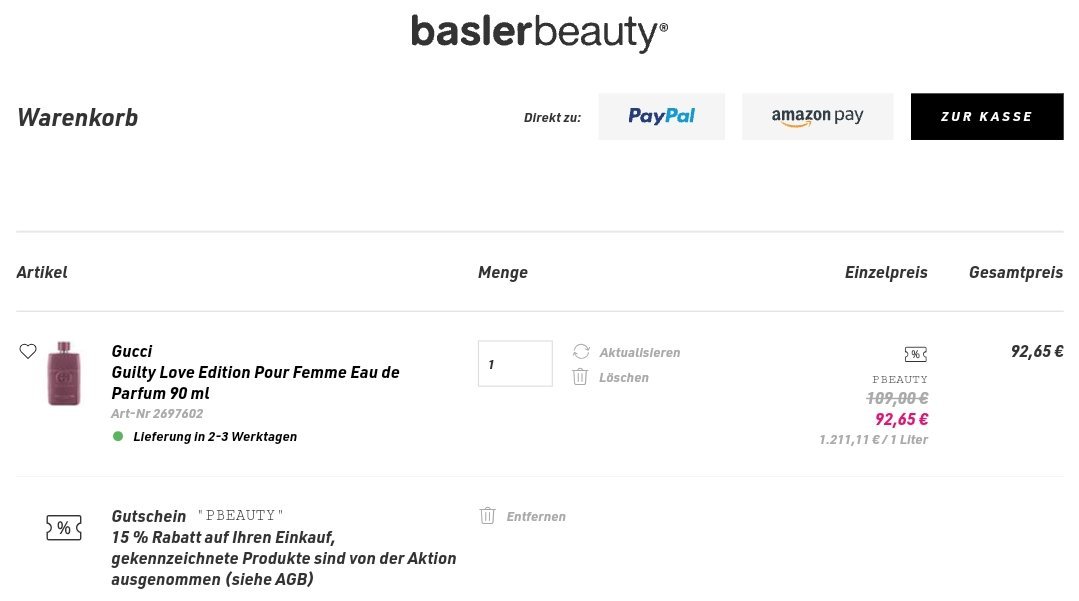Click the trash icon next to Löschen
Image resolution: width=1079 pixels, height=601 pixels.
(580, 377)
